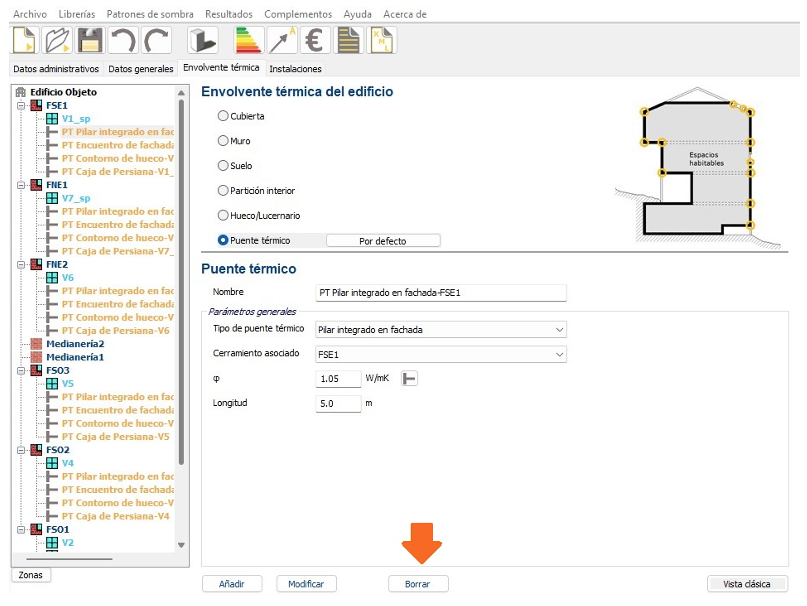Viewport: 807px width, 606px height.
Task: Click the euro economic analysis icon
Action: tap(316, 40)
